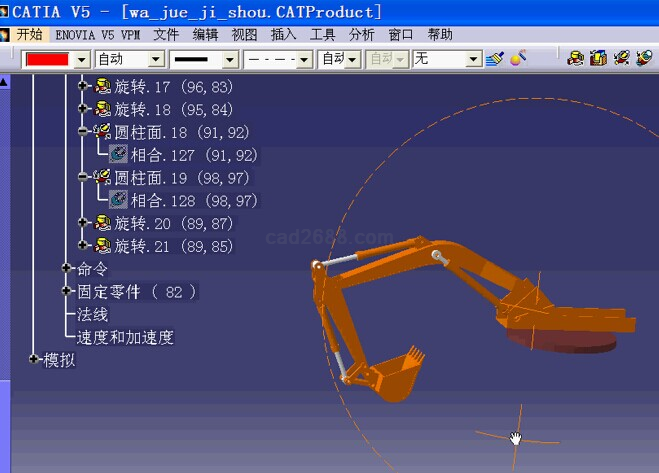Select 速度和加速度 in the tree
Screen dimensions: 659x473
coord(125,337)
